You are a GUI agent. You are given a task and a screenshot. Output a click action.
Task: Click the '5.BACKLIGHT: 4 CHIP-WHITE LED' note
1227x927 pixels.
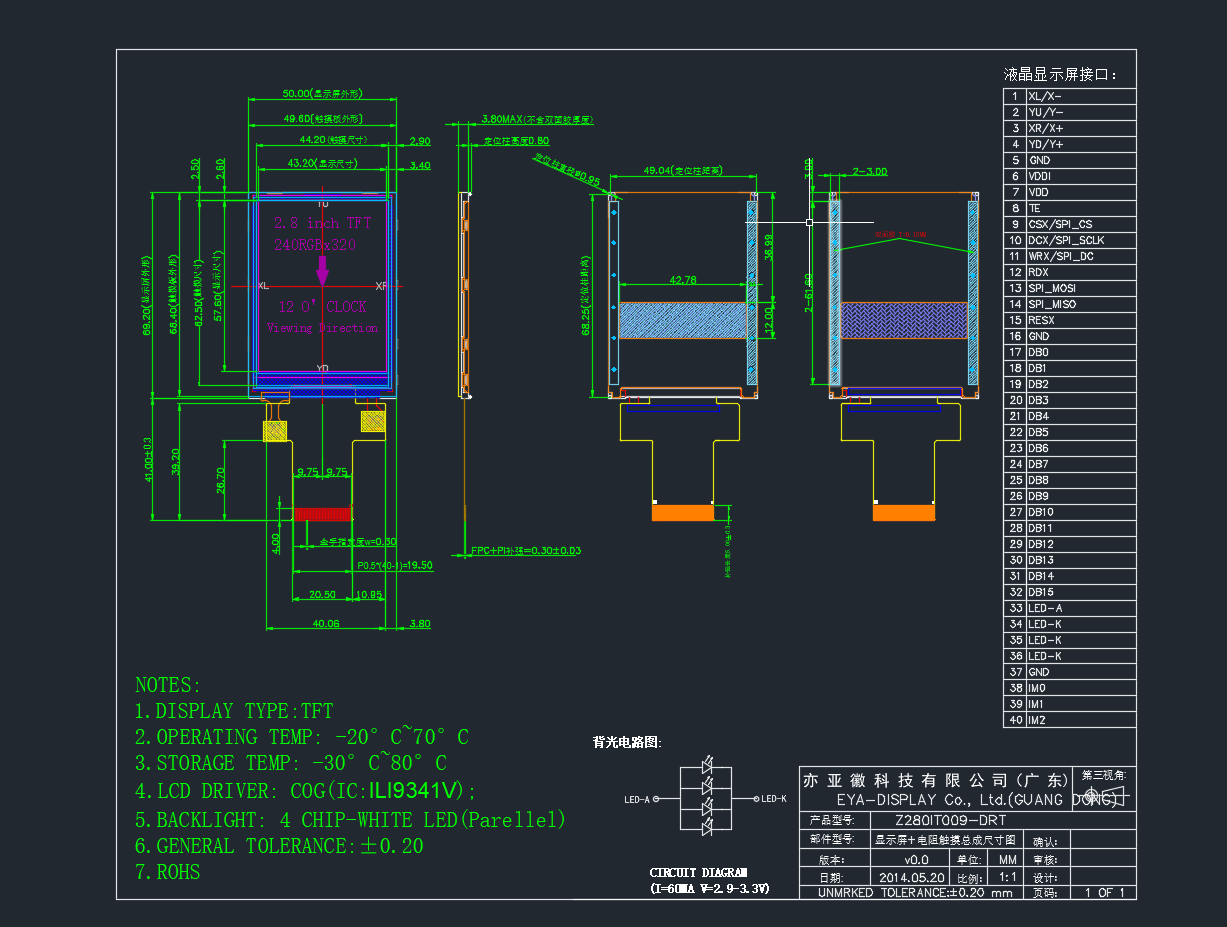pyautogui.click(x=351, y=820)
